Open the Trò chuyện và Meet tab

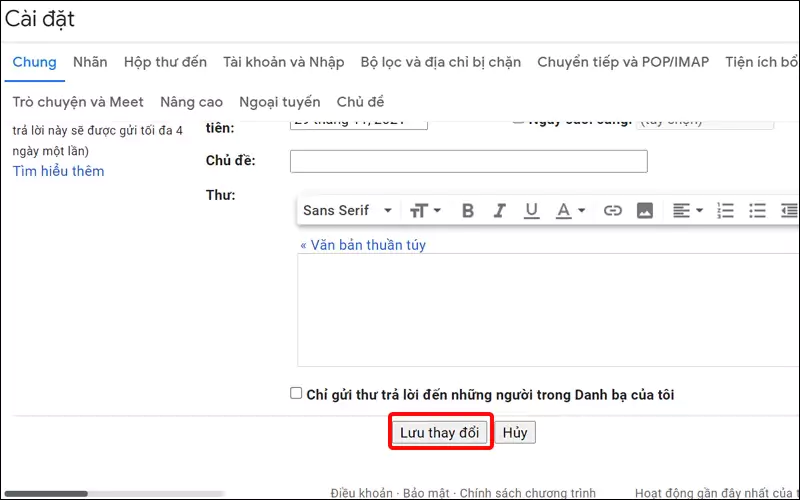coord(78,102)
